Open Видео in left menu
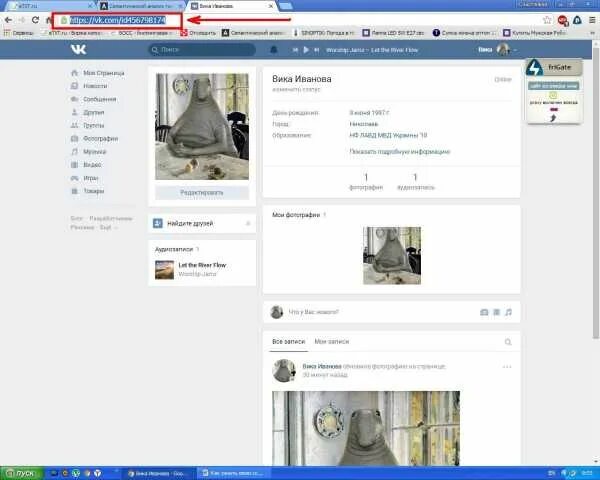Screen dimensions: 600x480 (x=86, y=165)
